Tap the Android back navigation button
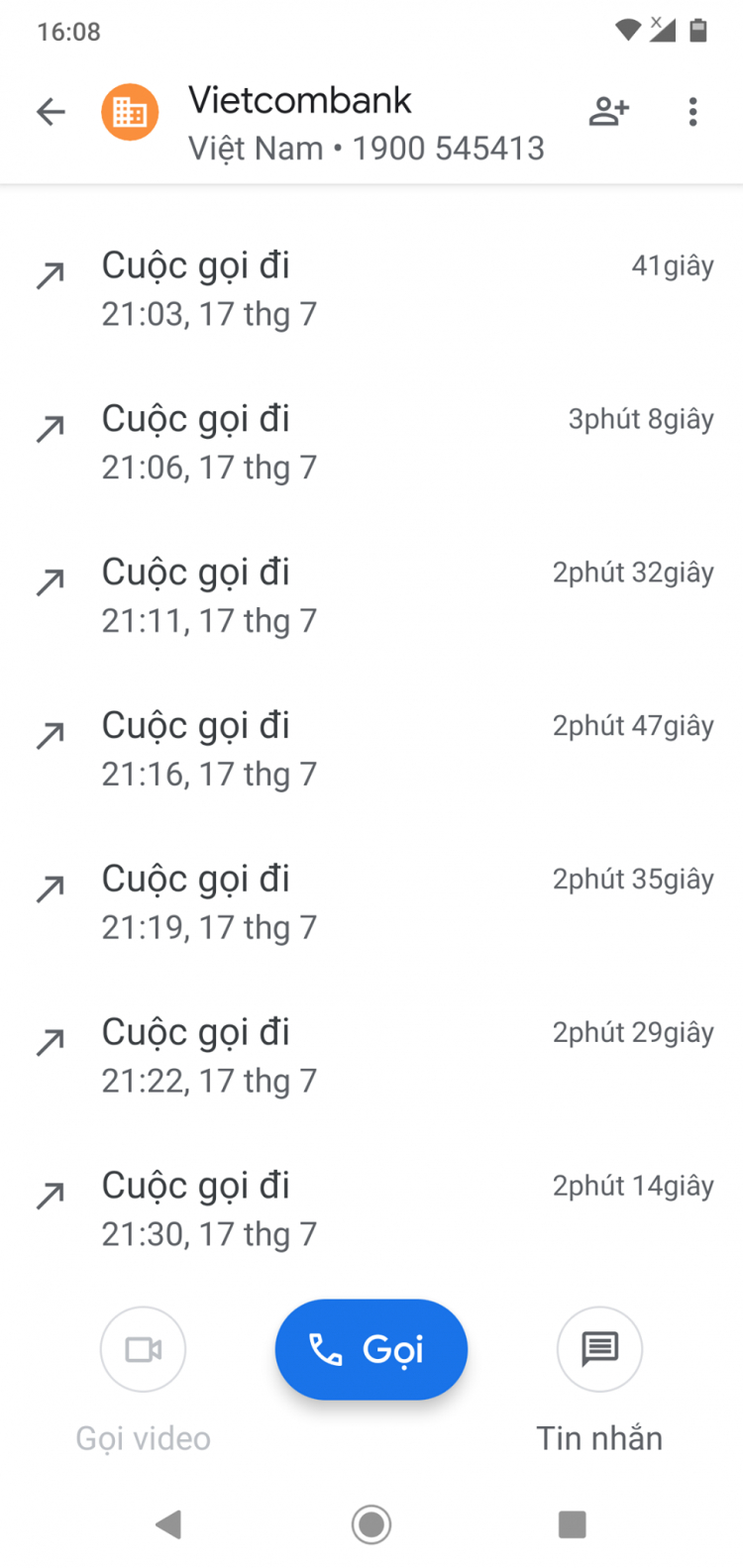 pyautogui.click(x=169, y=1523)
